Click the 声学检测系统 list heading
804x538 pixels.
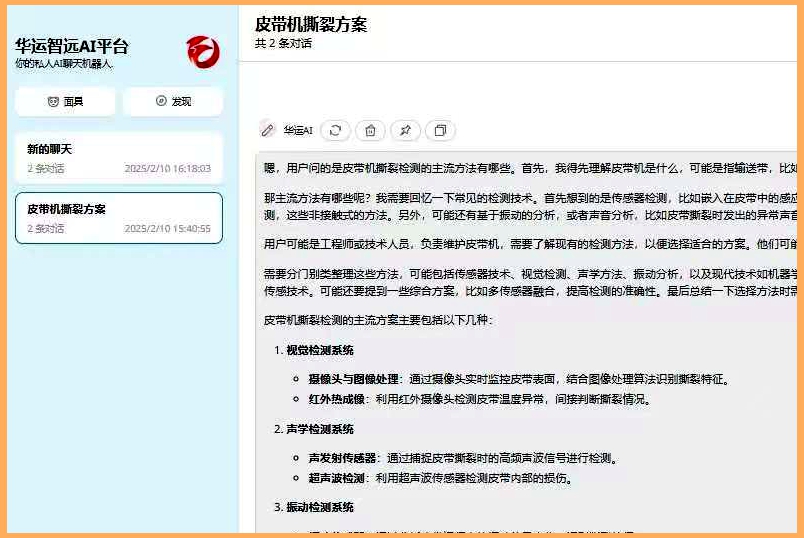(x=320, y=429)
